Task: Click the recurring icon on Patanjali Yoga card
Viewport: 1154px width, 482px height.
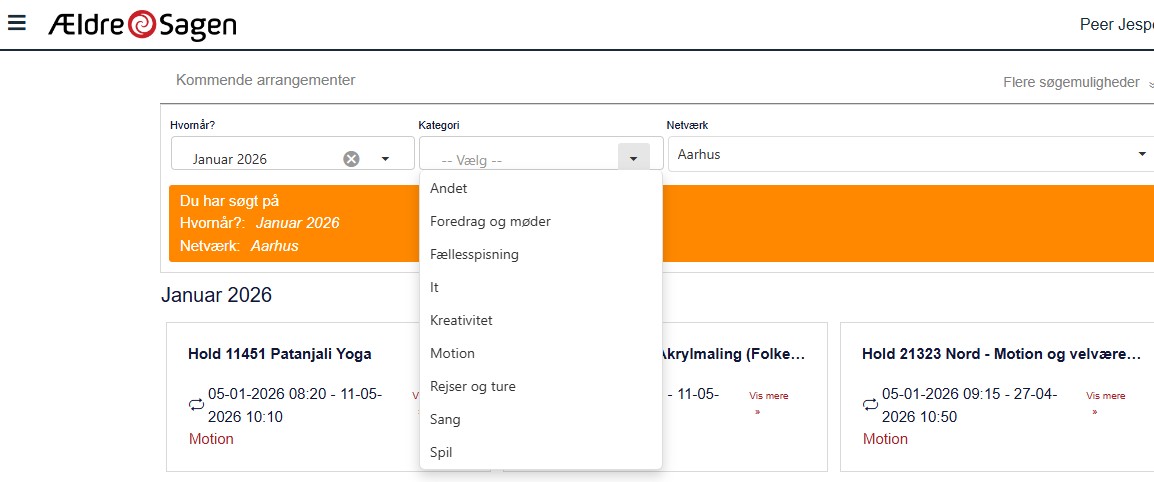Action: (x=196, y=404)
